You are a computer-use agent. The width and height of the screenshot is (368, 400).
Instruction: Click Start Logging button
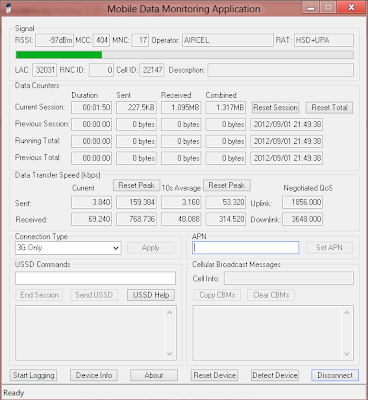tap(33, 375)
